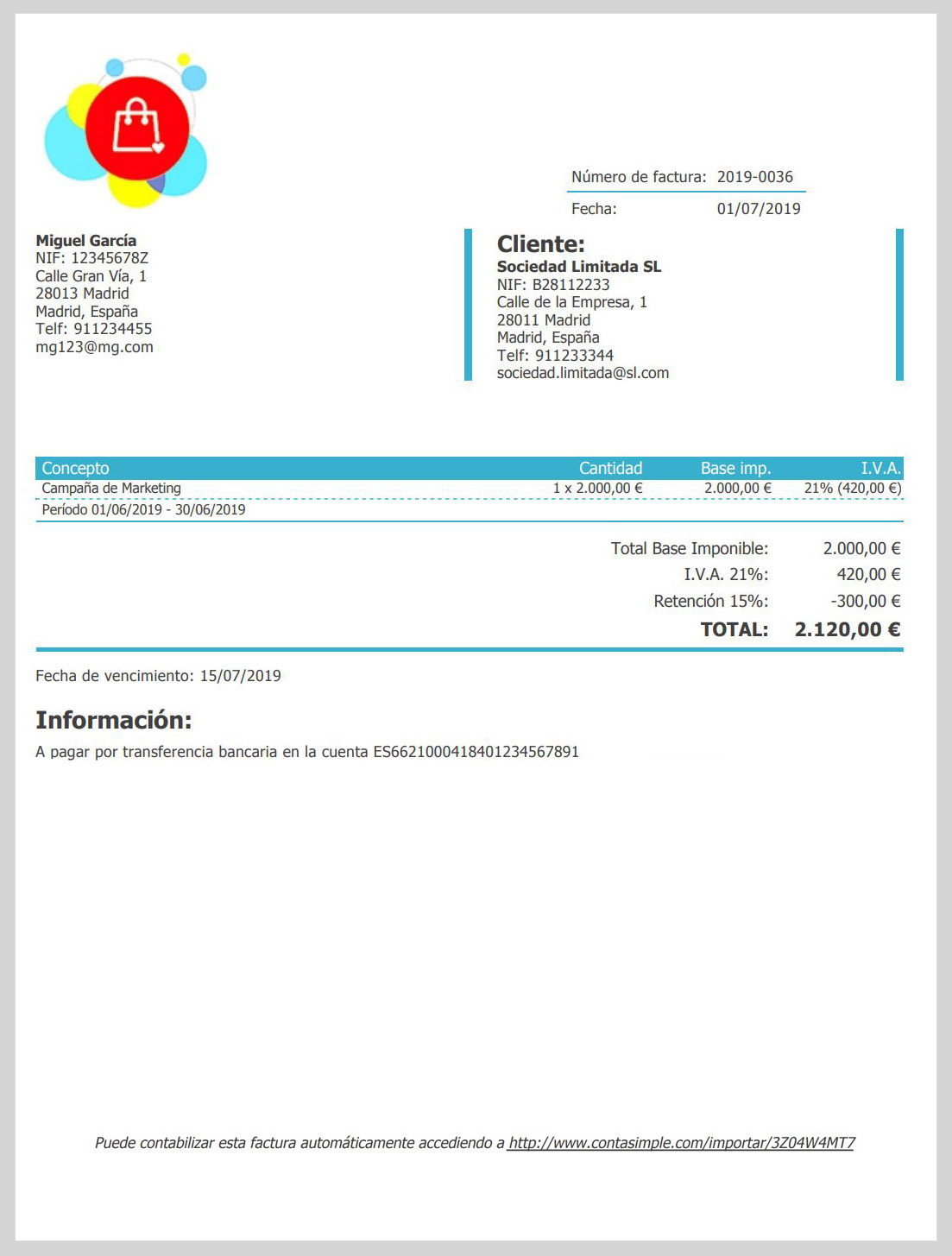Click the due date line 'Fecha de vencimiento: 15/07/2019'
Viewport: 952px width, 1256px height.
point(158,676)
